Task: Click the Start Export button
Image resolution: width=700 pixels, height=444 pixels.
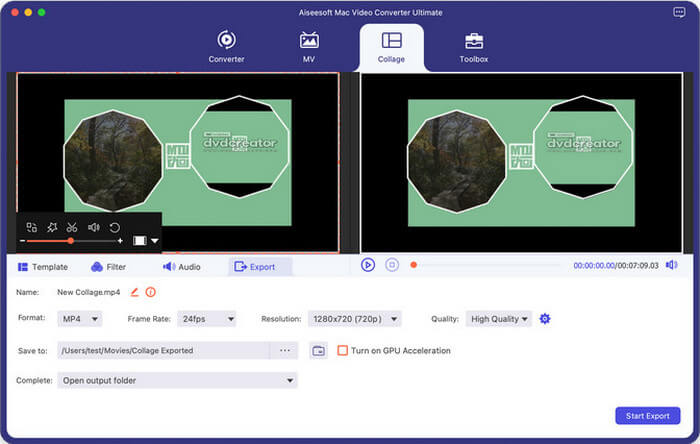Action: tap(648, 416)
